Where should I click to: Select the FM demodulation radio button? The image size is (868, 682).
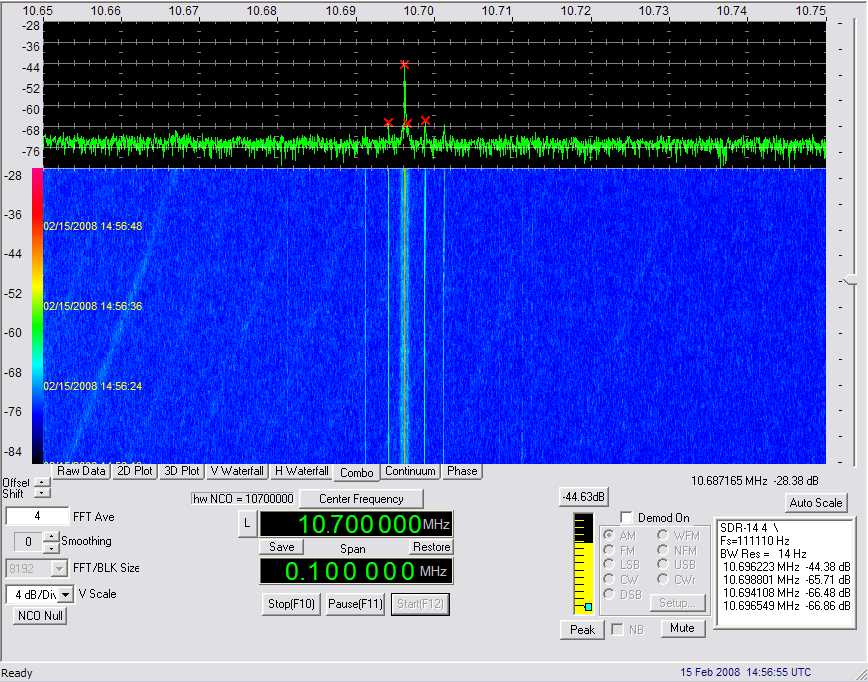click(x=609, y=550)
